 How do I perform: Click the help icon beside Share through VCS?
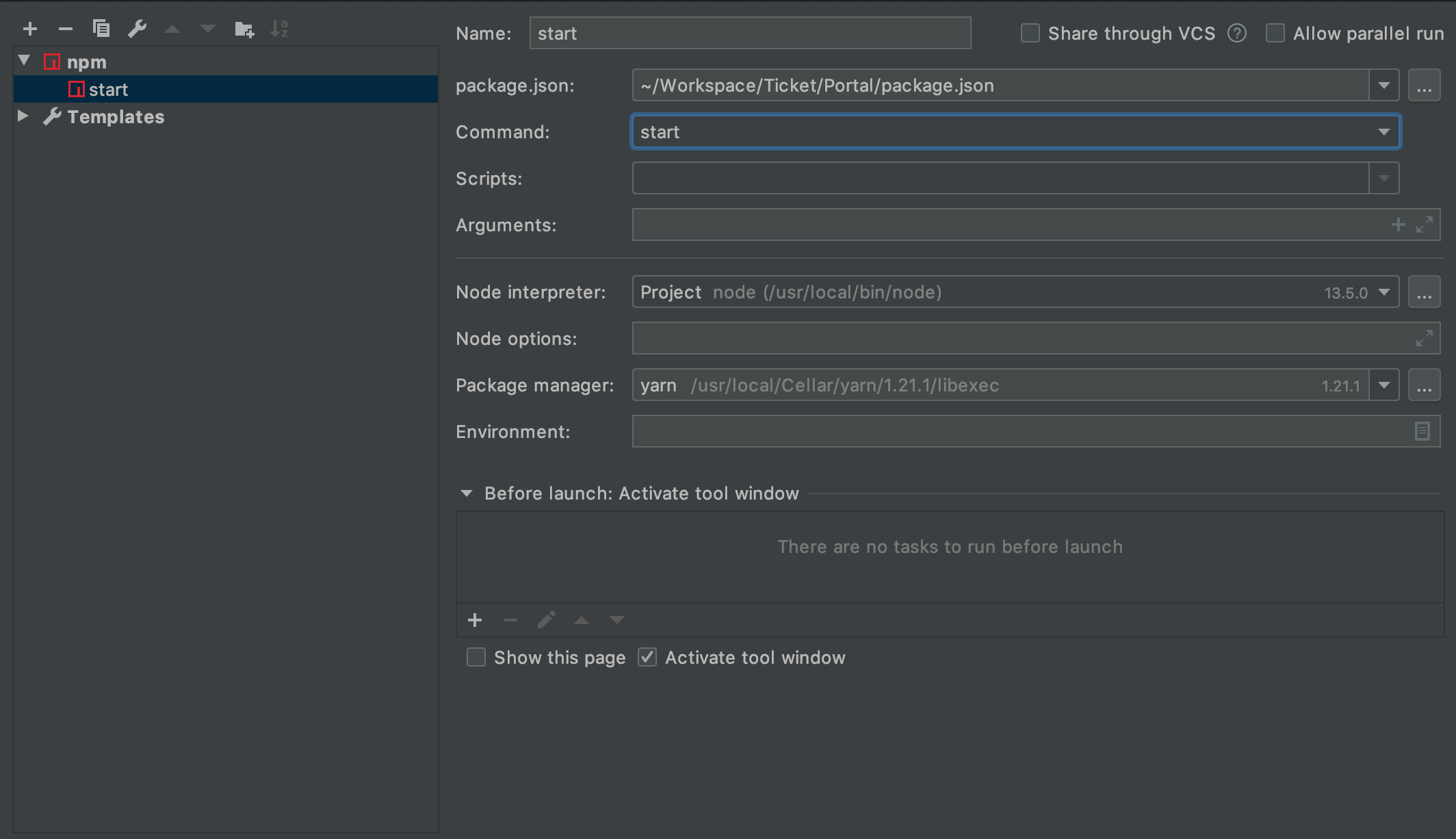1237,33
